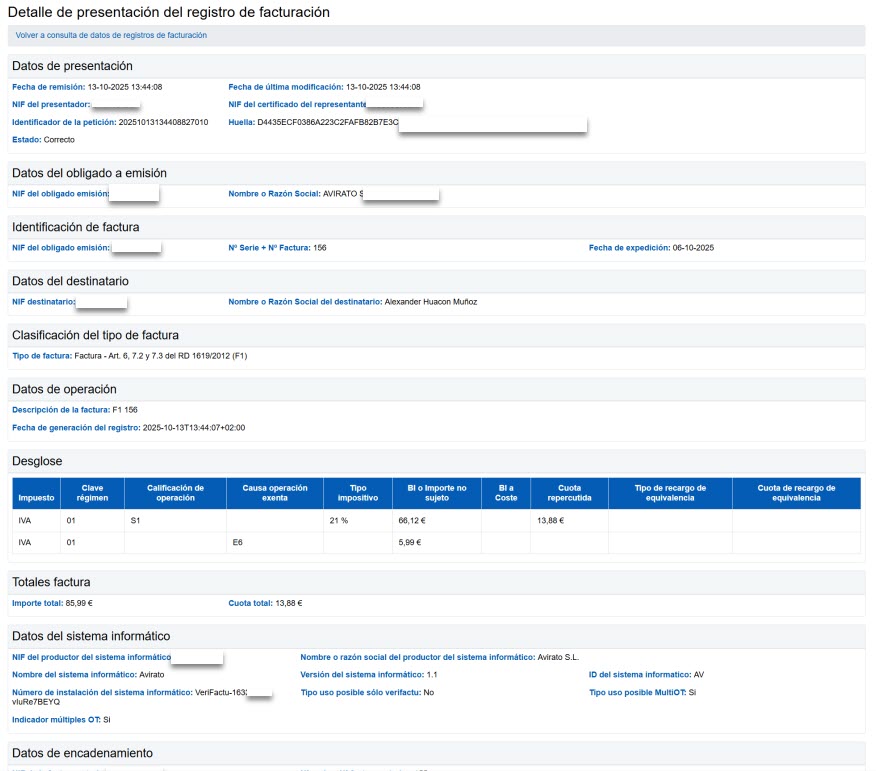
Task: Click 'Volver a consulta de datos' link
Action: (111, 35)
